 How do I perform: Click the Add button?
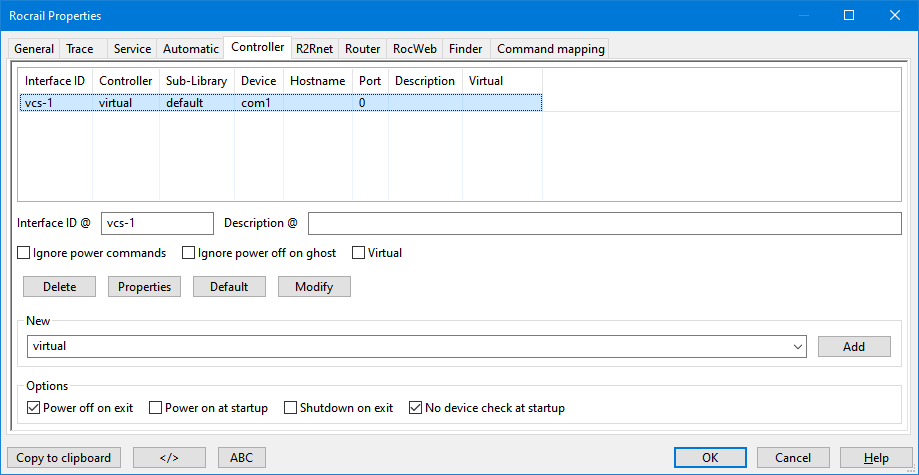point(853,346)
